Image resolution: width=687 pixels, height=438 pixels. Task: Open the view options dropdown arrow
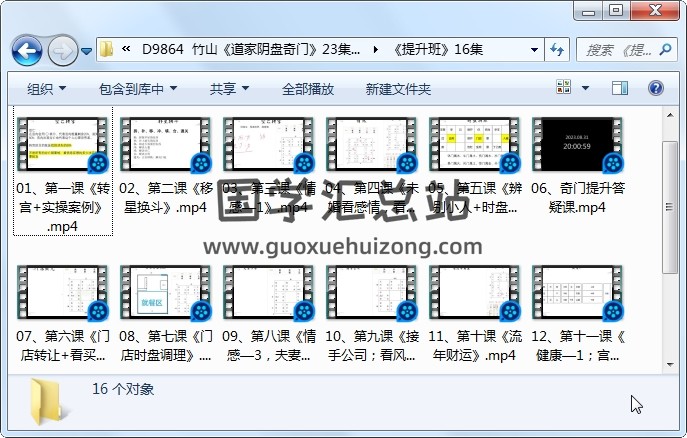[x=585, y=88]
